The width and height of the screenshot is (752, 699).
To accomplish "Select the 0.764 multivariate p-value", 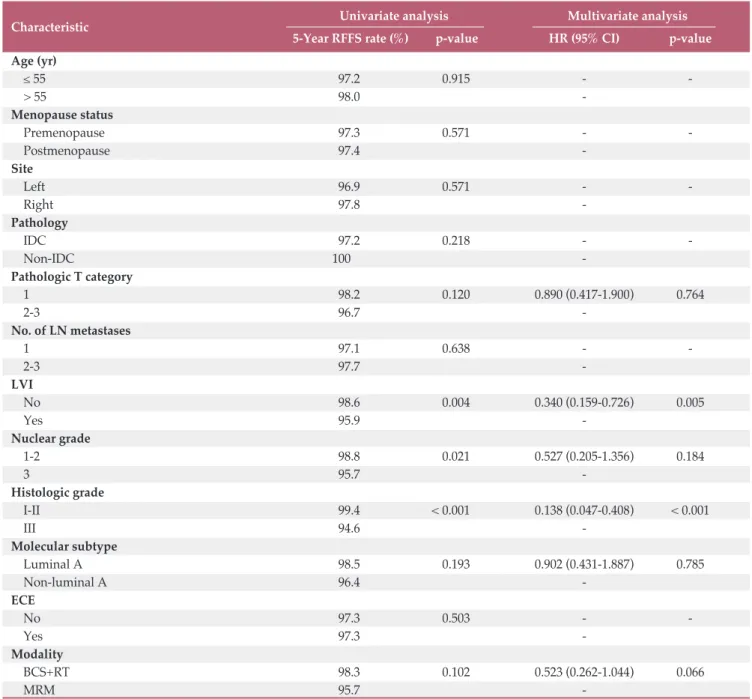I will pyautogui.click(x=690, y=295).
